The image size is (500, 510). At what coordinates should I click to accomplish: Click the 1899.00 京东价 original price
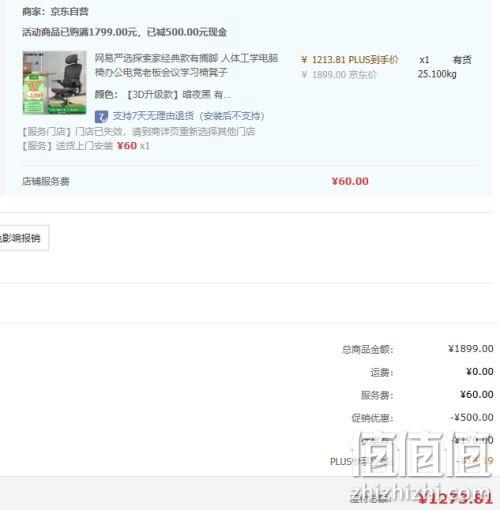[339, 74]
